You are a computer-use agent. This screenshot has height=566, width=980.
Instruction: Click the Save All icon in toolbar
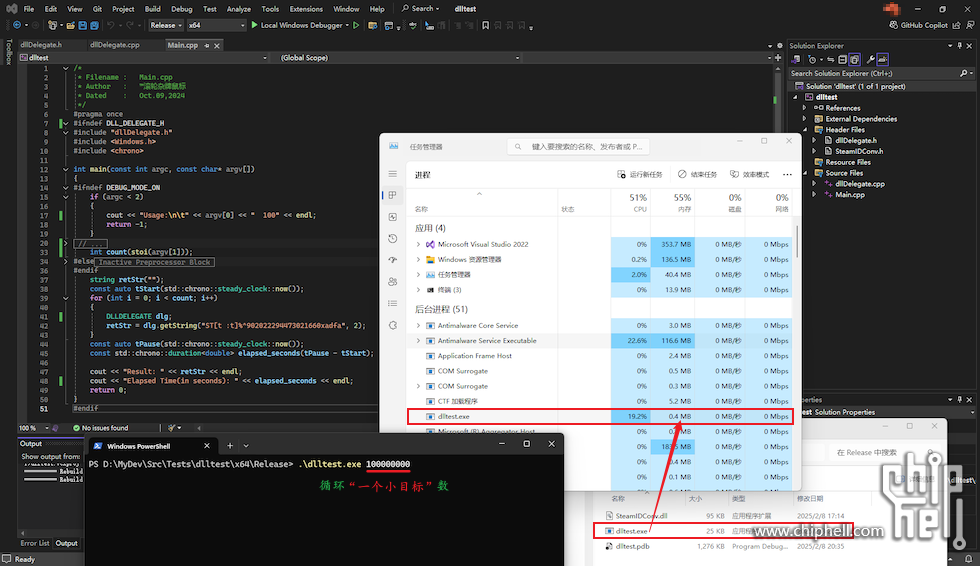coord(94,26)
